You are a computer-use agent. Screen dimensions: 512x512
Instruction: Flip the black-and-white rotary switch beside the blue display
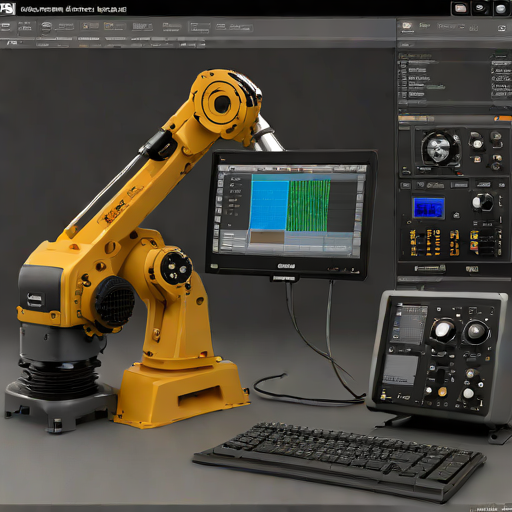pyautogui.click(x=482, y=202)
